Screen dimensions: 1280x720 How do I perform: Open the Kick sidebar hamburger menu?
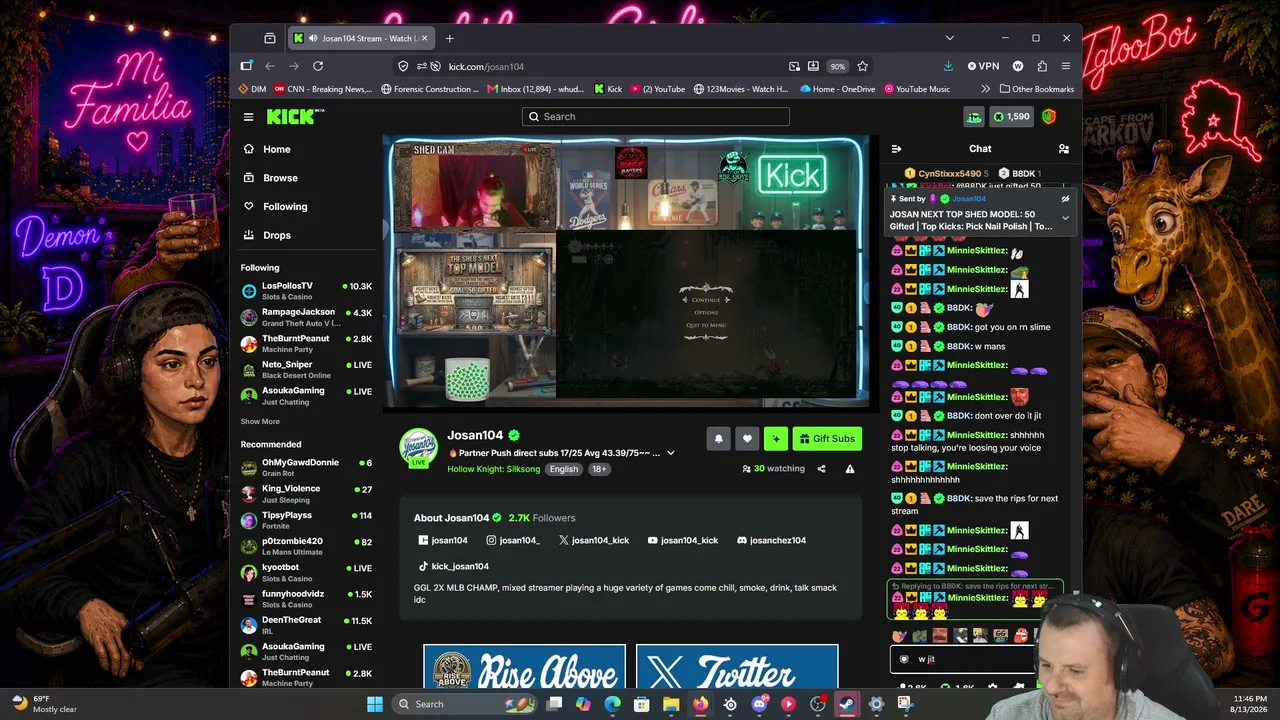248,117
